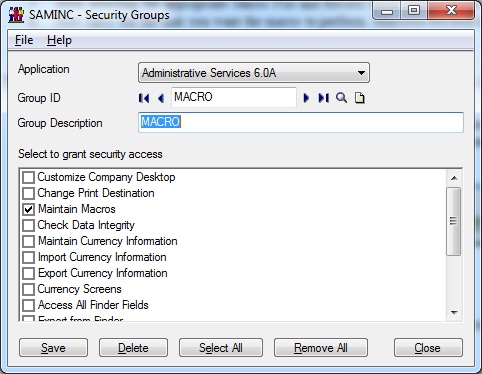Image resolution: width=482 pixels, height=374 pixels.
Task: Grant Maintain Currency Information access
Action: 28,241
